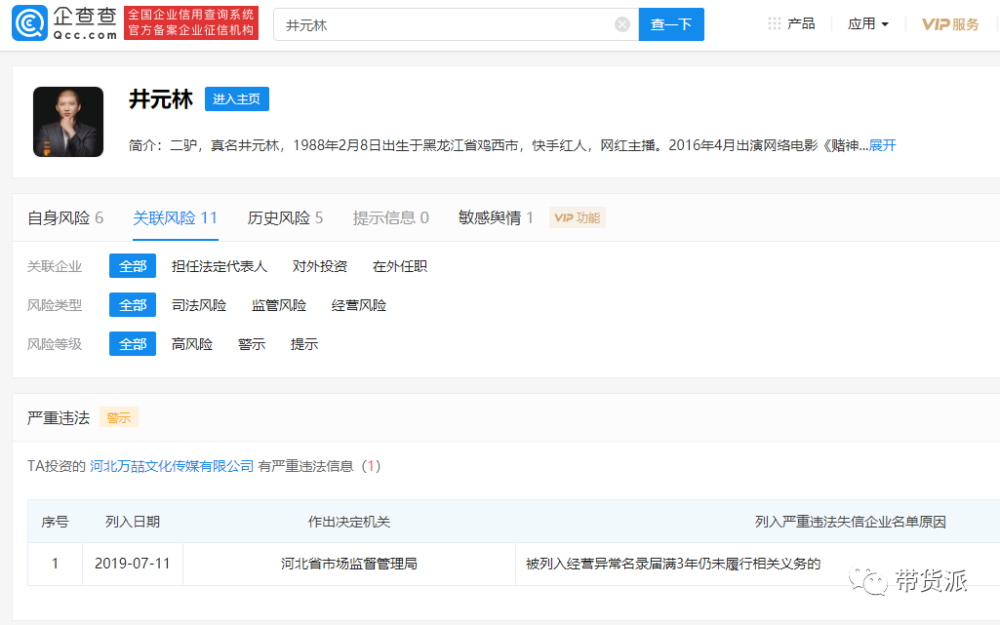Viewport: 1000px width, 625px height.
Task: Open the Qcc.com logo homepage
Action: click(x=64, y=24)
